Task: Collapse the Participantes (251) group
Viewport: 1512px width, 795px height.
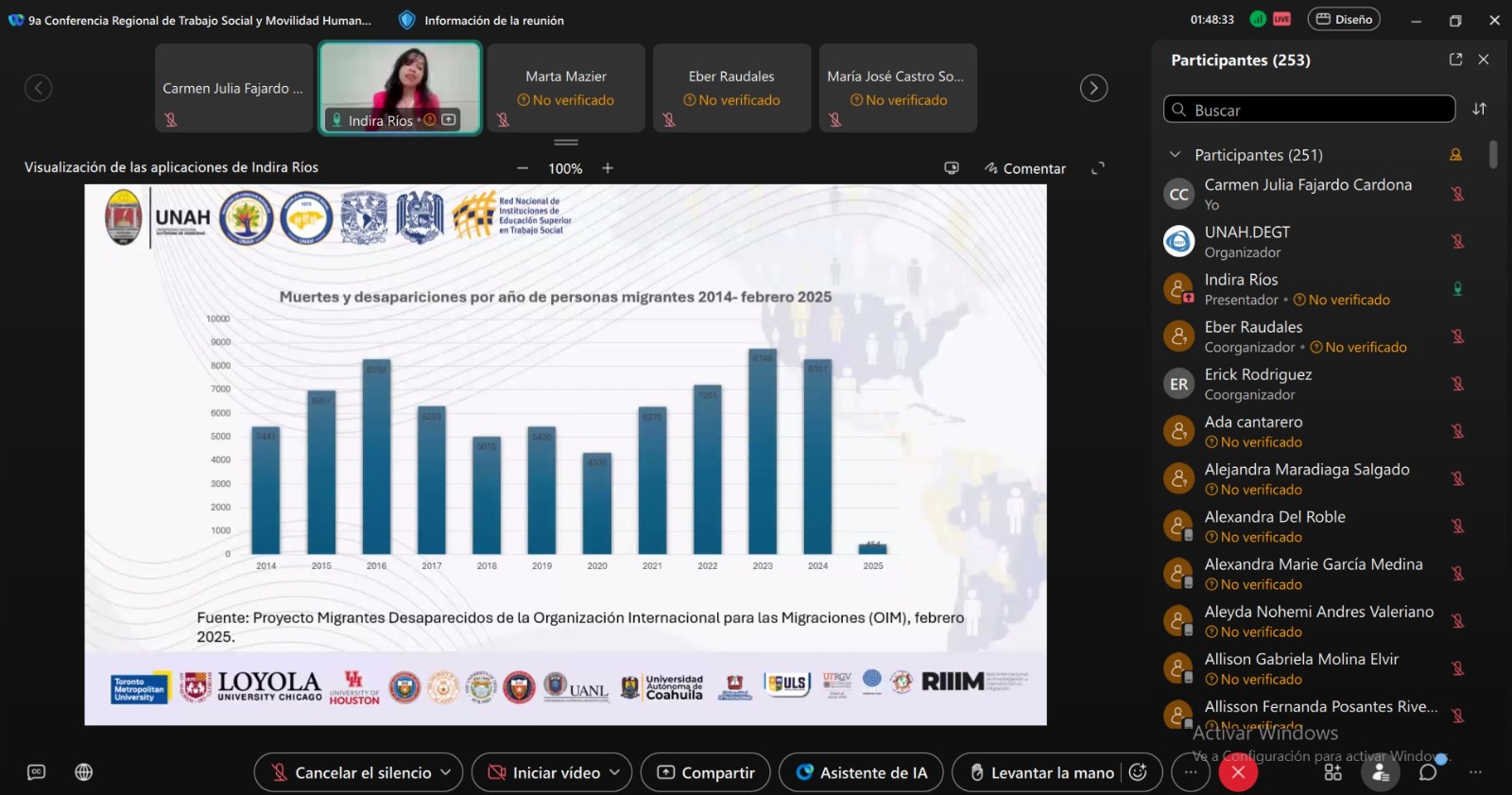Action: click(x=1175, y=155)
